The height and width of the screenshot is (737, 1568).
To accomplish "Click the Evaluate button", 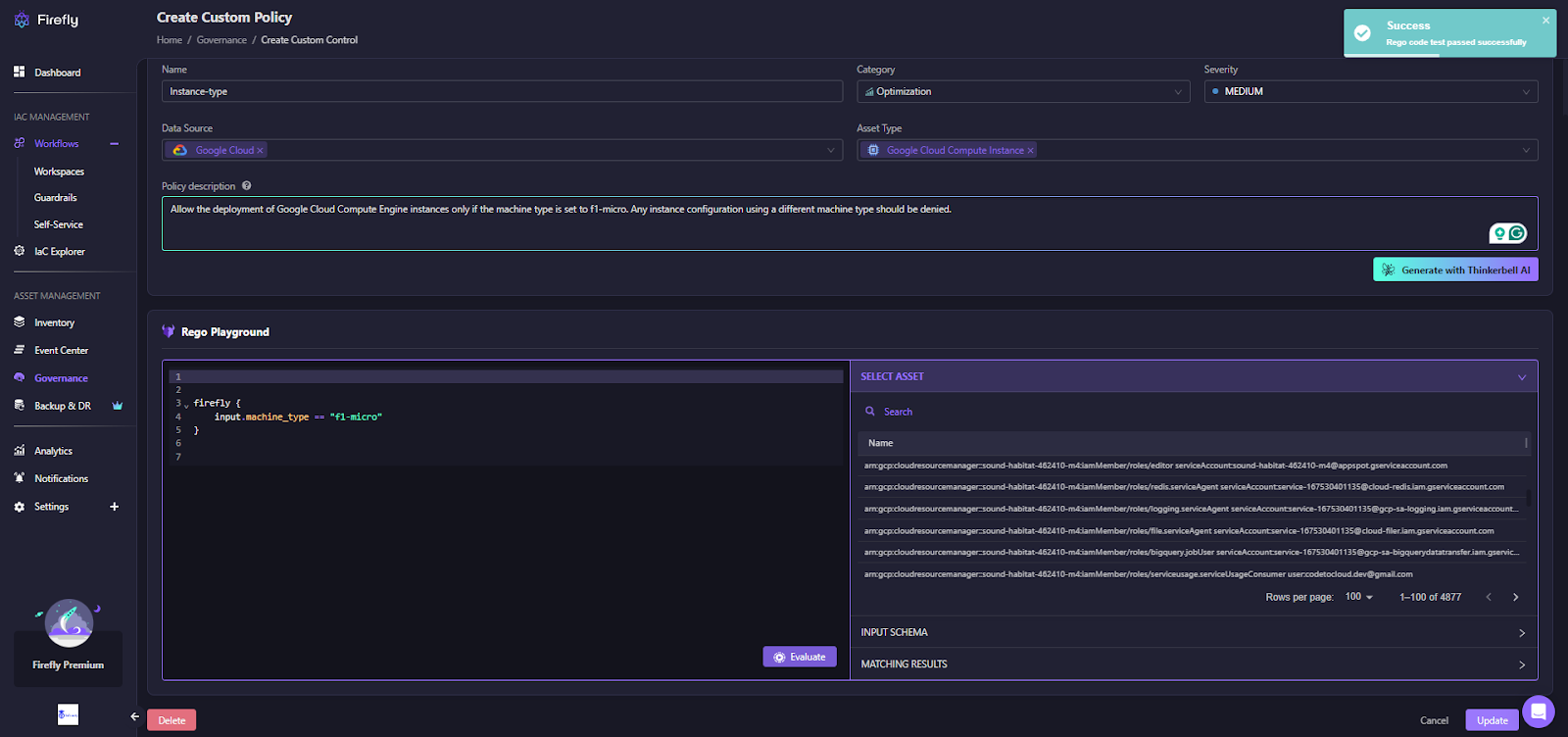I will point(800,657).
